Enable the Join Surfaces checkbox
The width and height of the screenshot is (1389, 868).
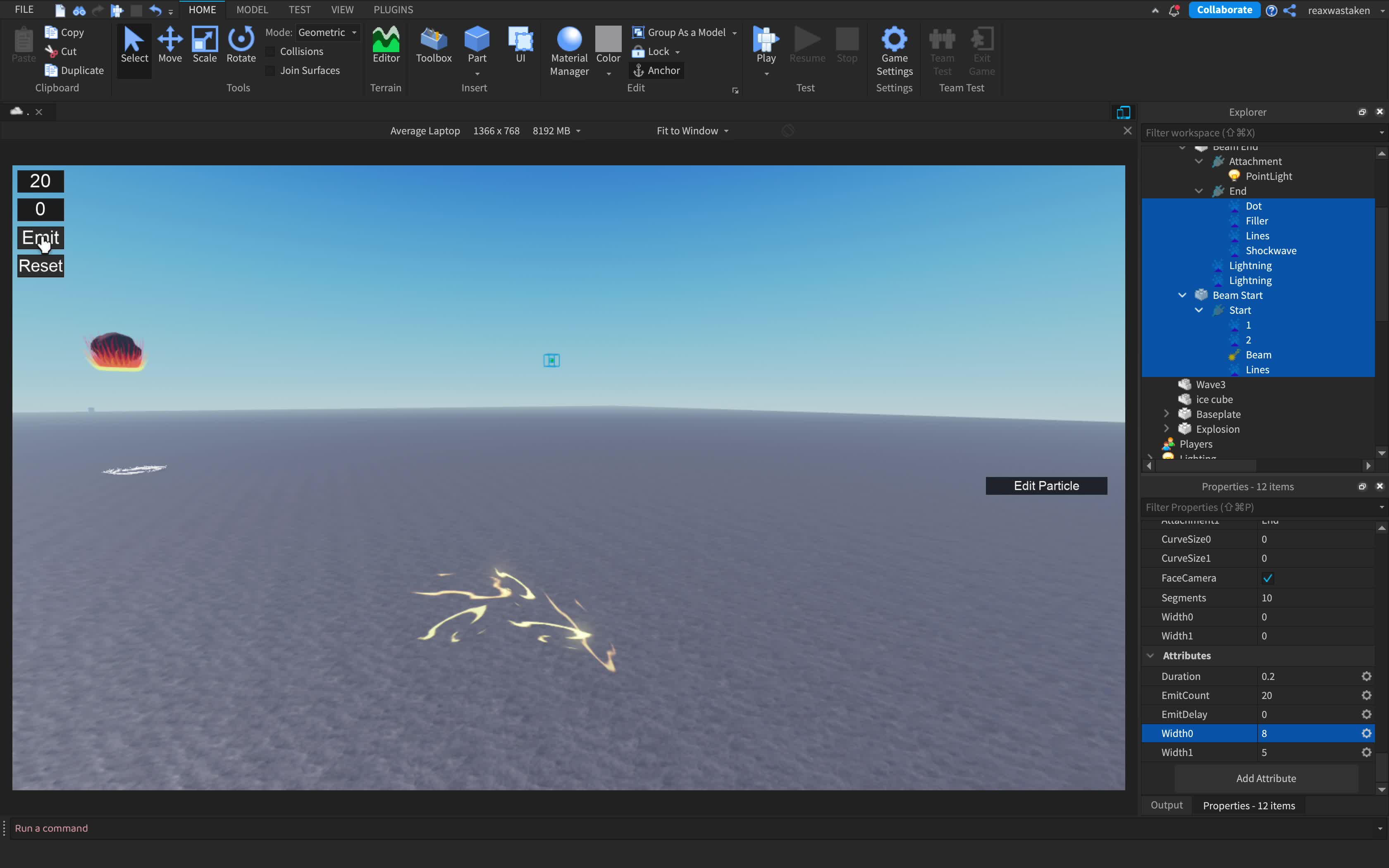(x=270, y=71)
